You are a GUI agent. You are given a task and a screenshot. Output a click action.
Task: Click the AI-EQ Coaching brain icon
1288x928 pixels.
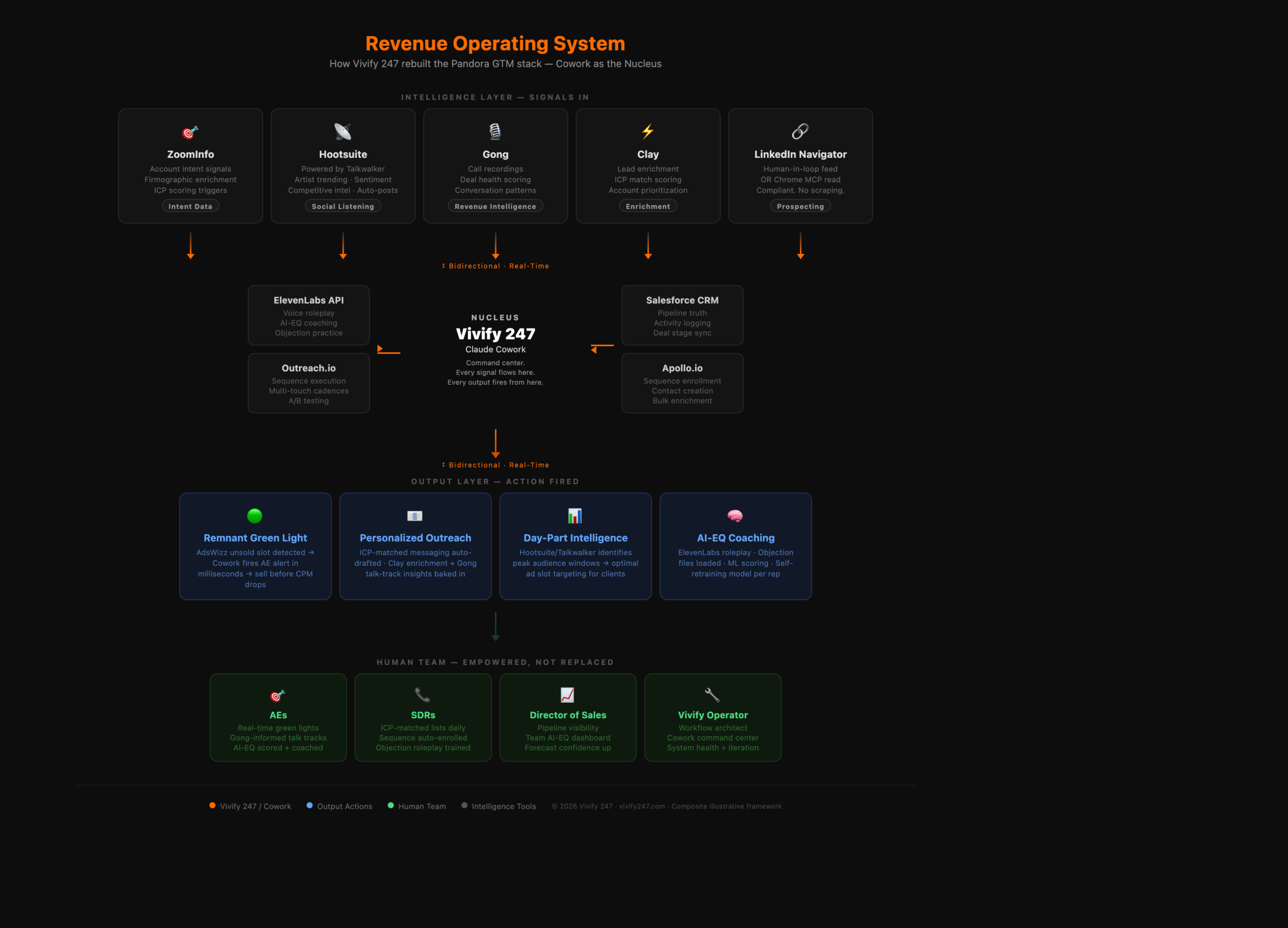735,516
